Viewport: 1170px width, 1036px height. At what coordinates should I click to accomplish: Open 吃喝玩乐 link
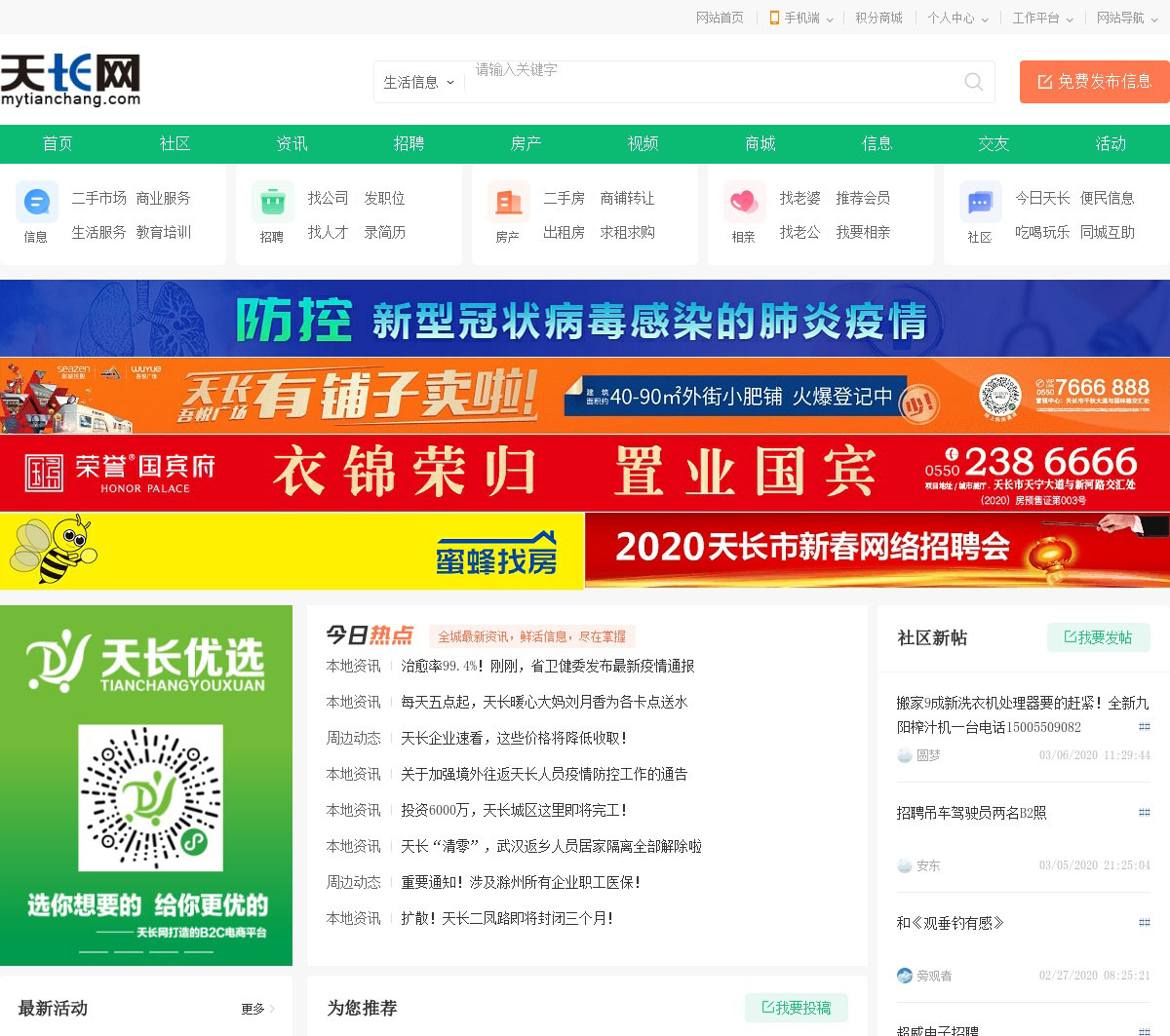1042,232
